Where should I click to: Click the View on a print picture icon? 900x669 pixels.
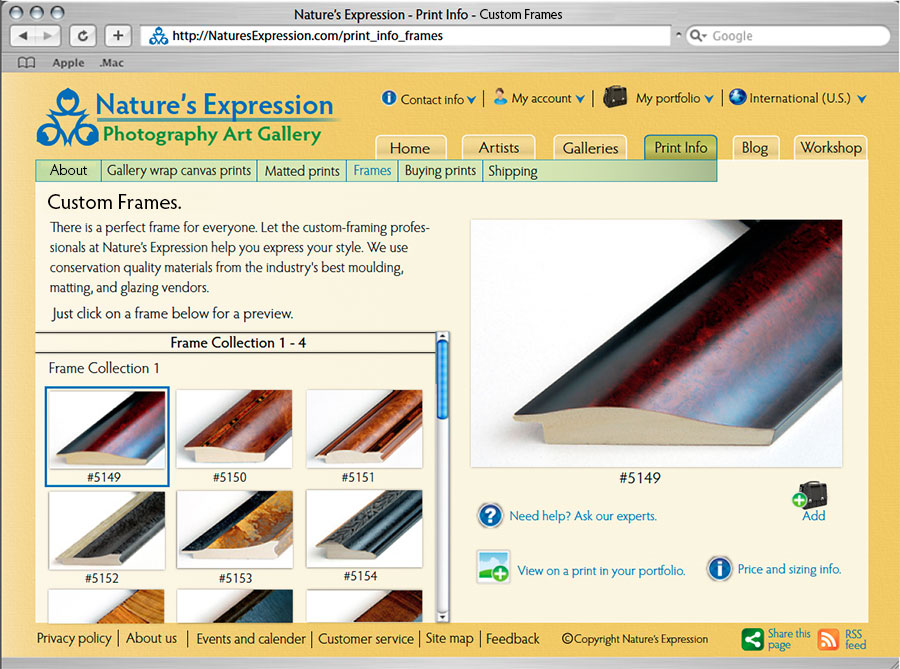(x=493, y=568)
